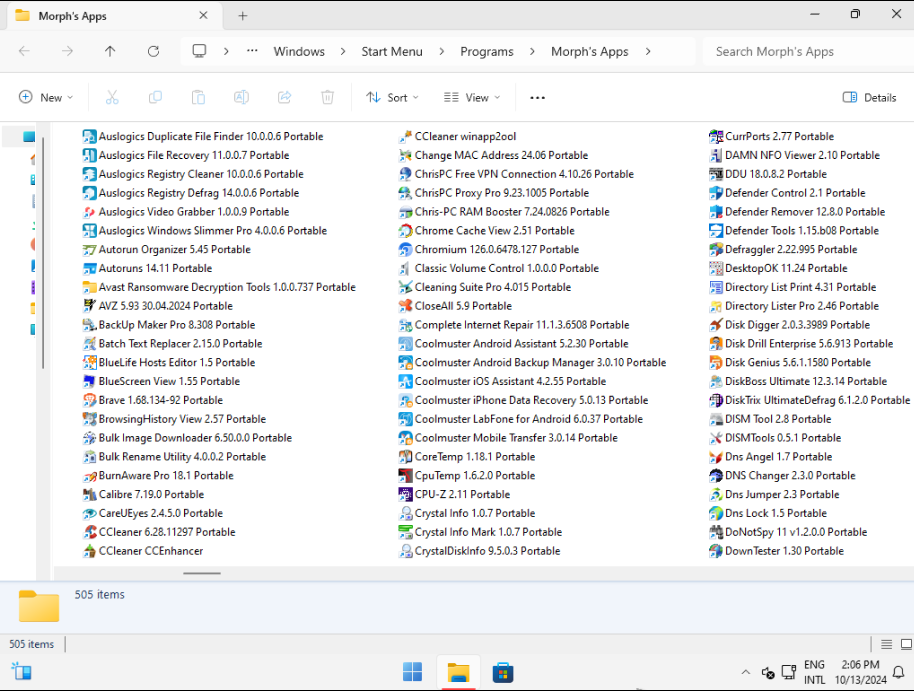Open the clock showing 2:06 PM
Image resolution: width=914 pixels, height=691 pixels.
click(x=860, y=672)
